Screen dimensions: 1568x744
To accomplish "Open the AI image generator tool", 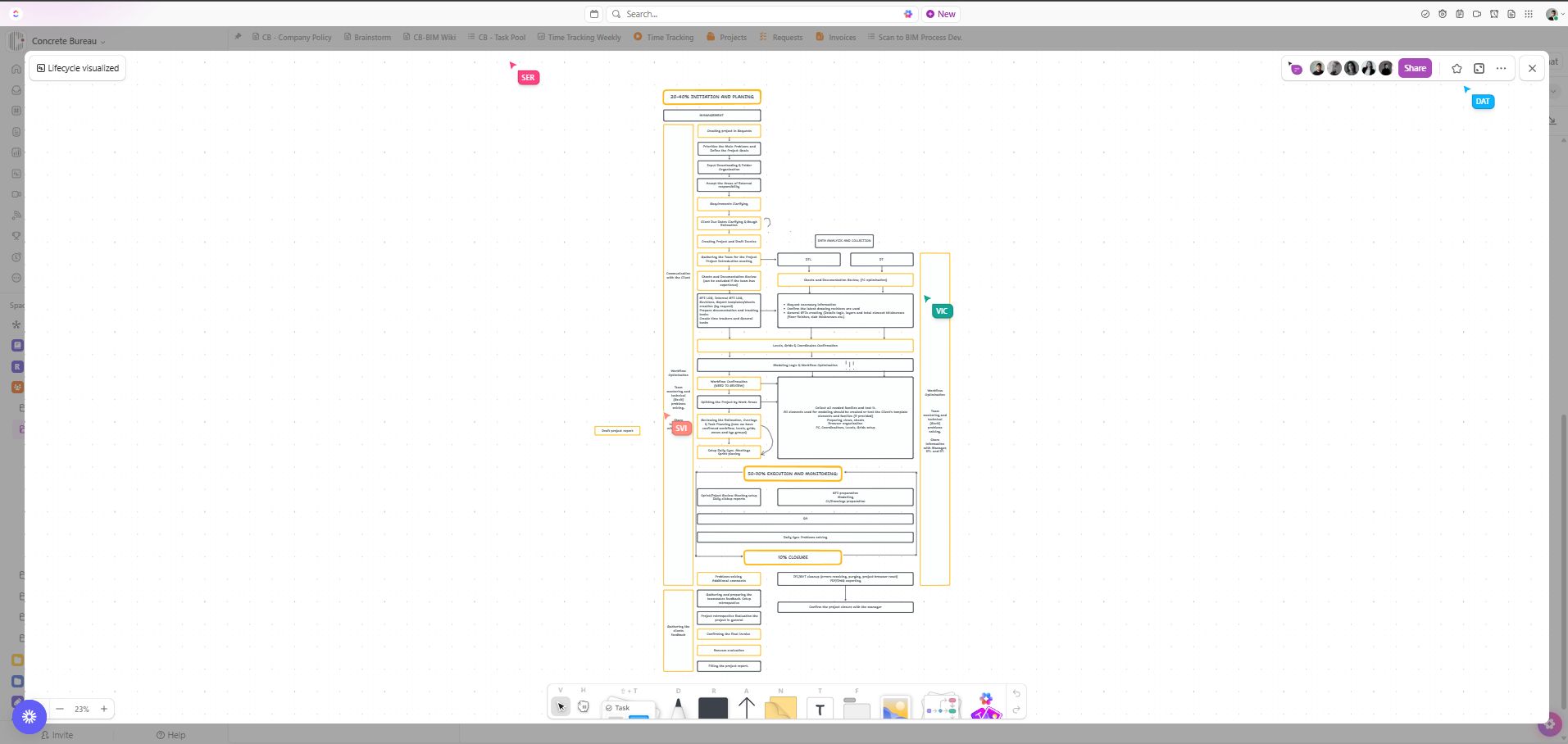I will click(986, 707).
